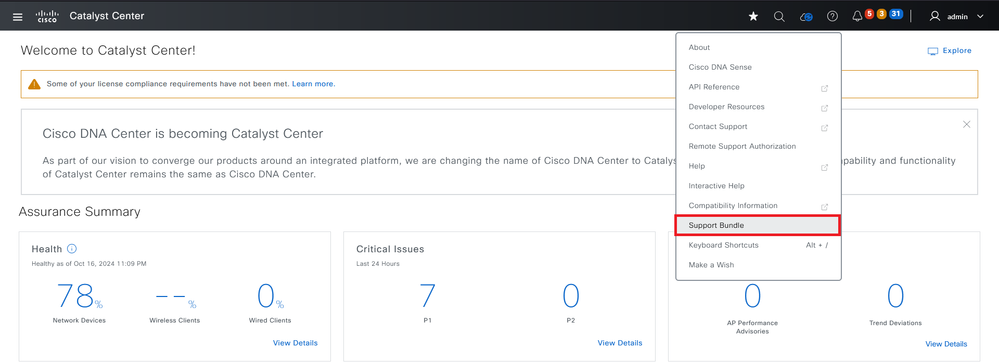Screen dimensions: 999x363
Task: Click the Compatibility Information external link icon
Action: coord(824,206)
